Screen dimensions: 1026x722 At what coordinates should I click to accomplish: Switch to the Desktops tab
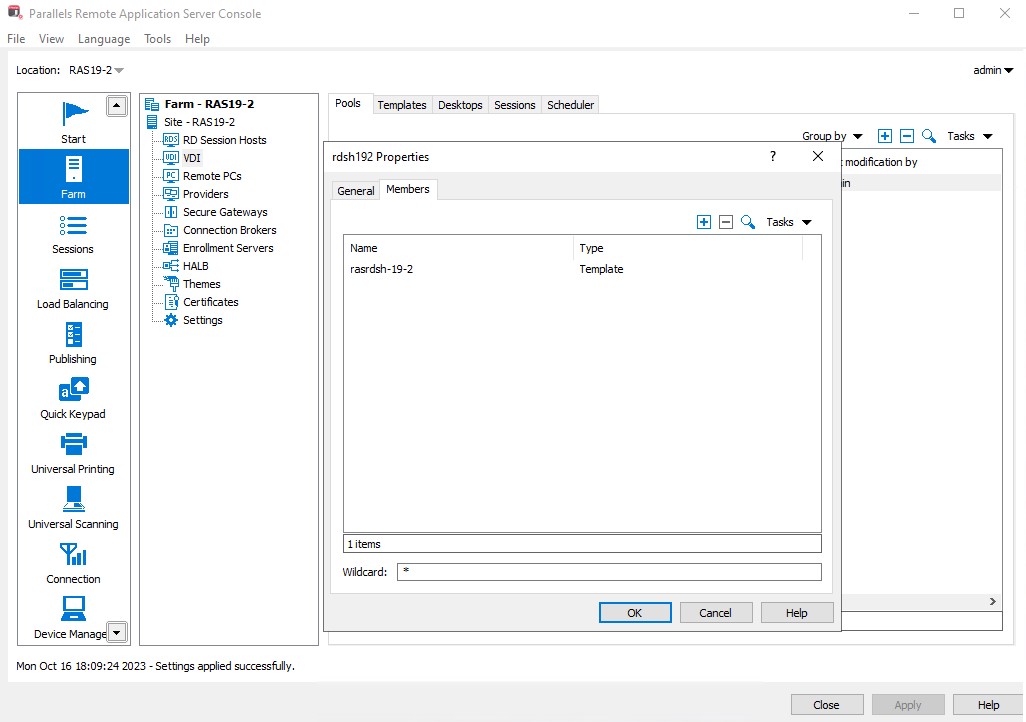pyautogui.click(x=460, y=105)
